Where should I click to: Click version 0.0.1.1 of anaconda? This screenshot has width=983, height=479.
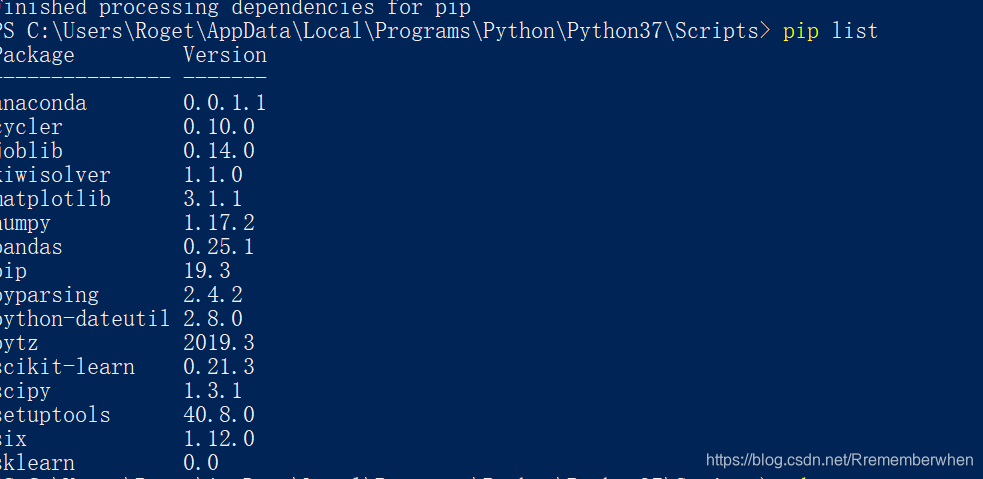click(224, 103)
